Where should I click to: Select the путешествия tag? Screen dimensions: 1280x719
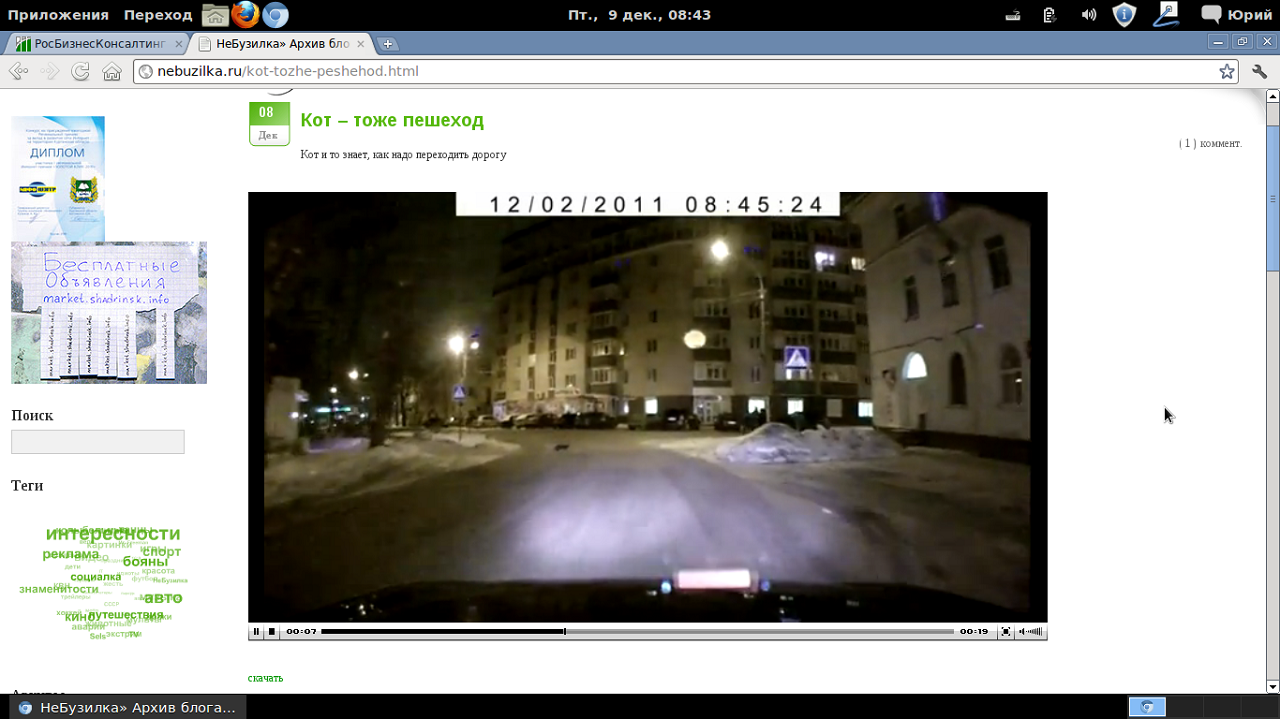[x=125, y=615]
